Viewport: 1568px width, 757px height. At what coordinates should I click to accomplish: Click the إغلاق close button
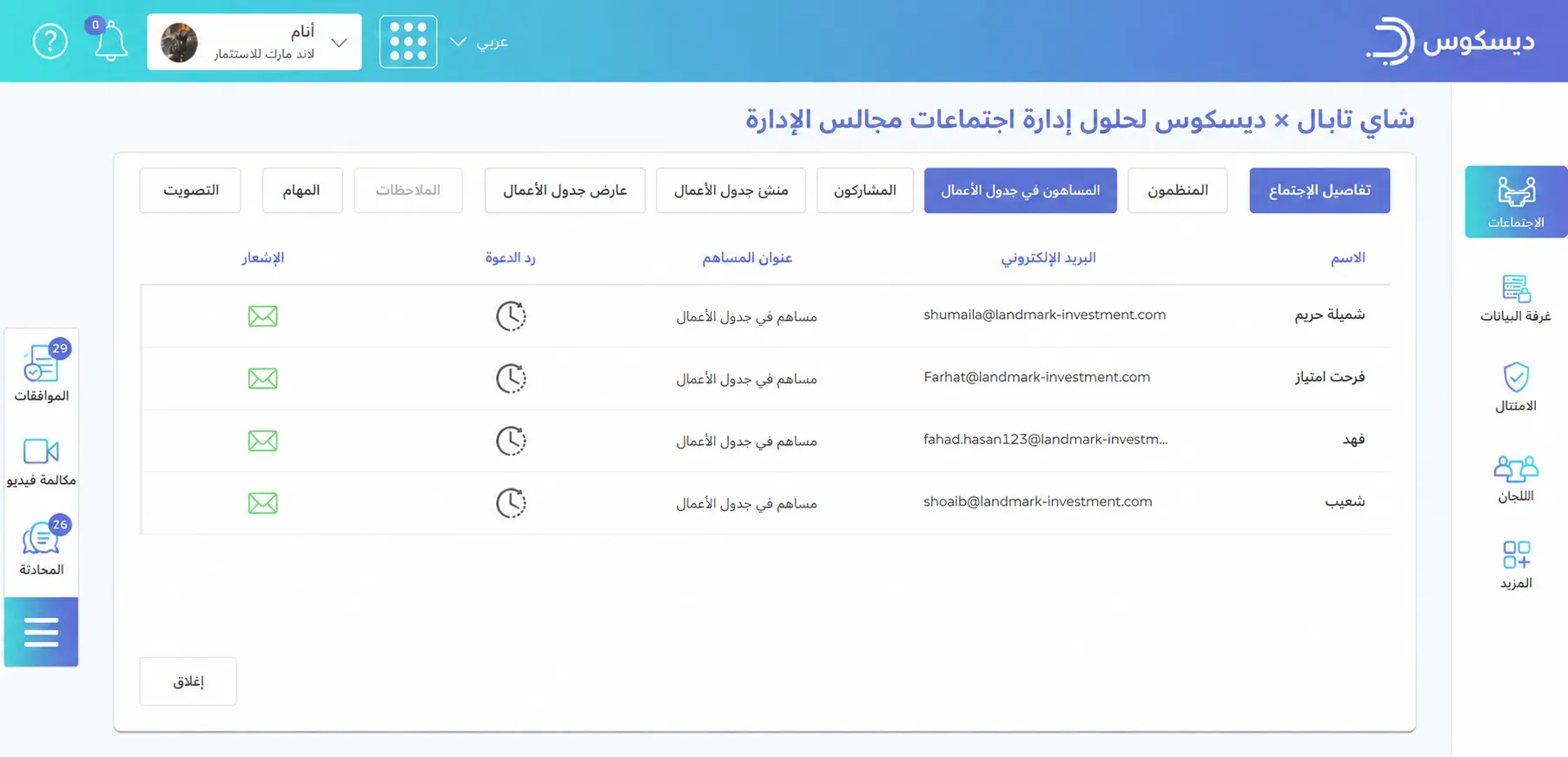pyautogui.click(x=188, y=681)
